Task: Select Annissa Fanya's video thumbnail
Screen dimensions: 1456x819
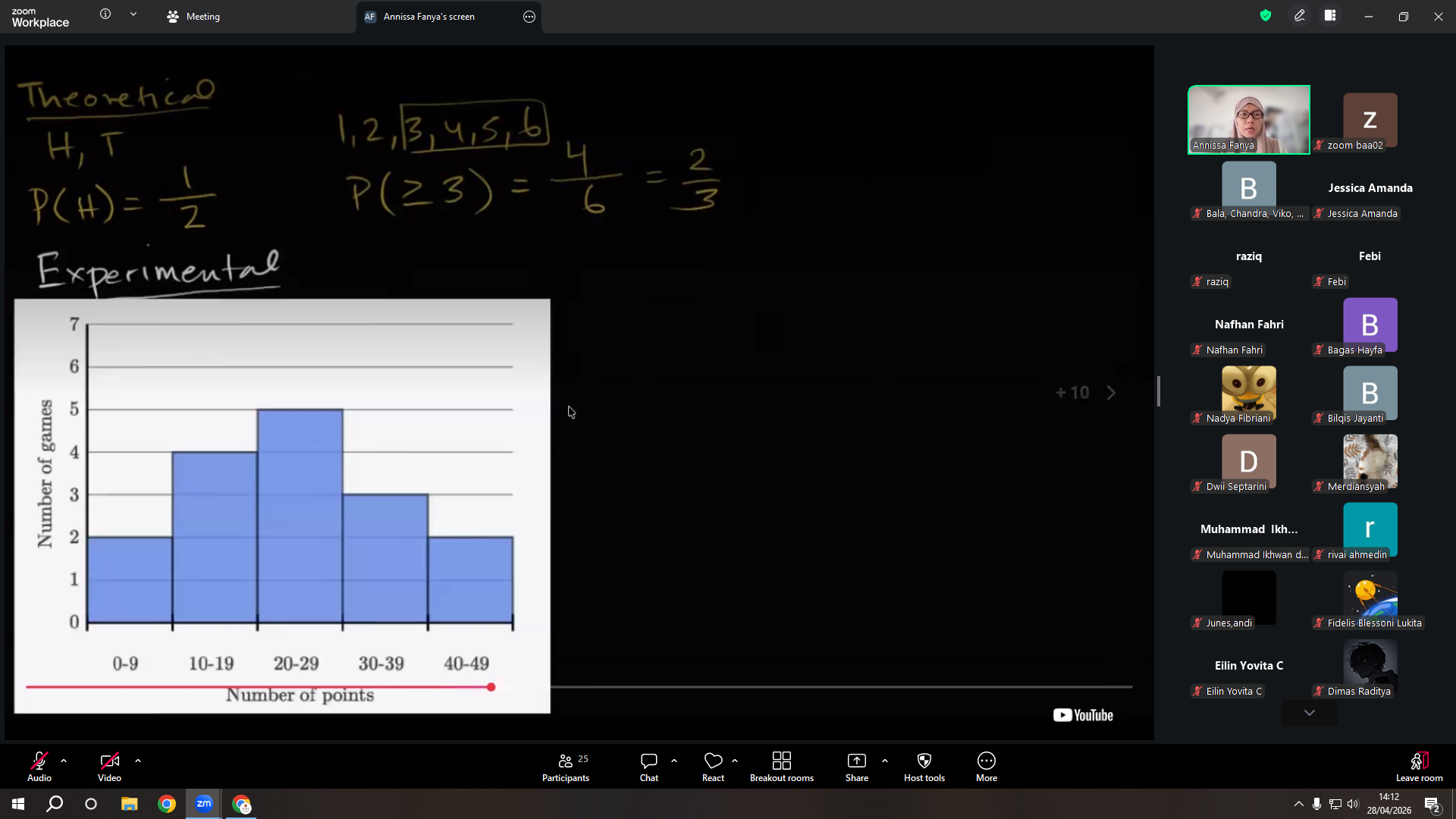Action: 1249,120
